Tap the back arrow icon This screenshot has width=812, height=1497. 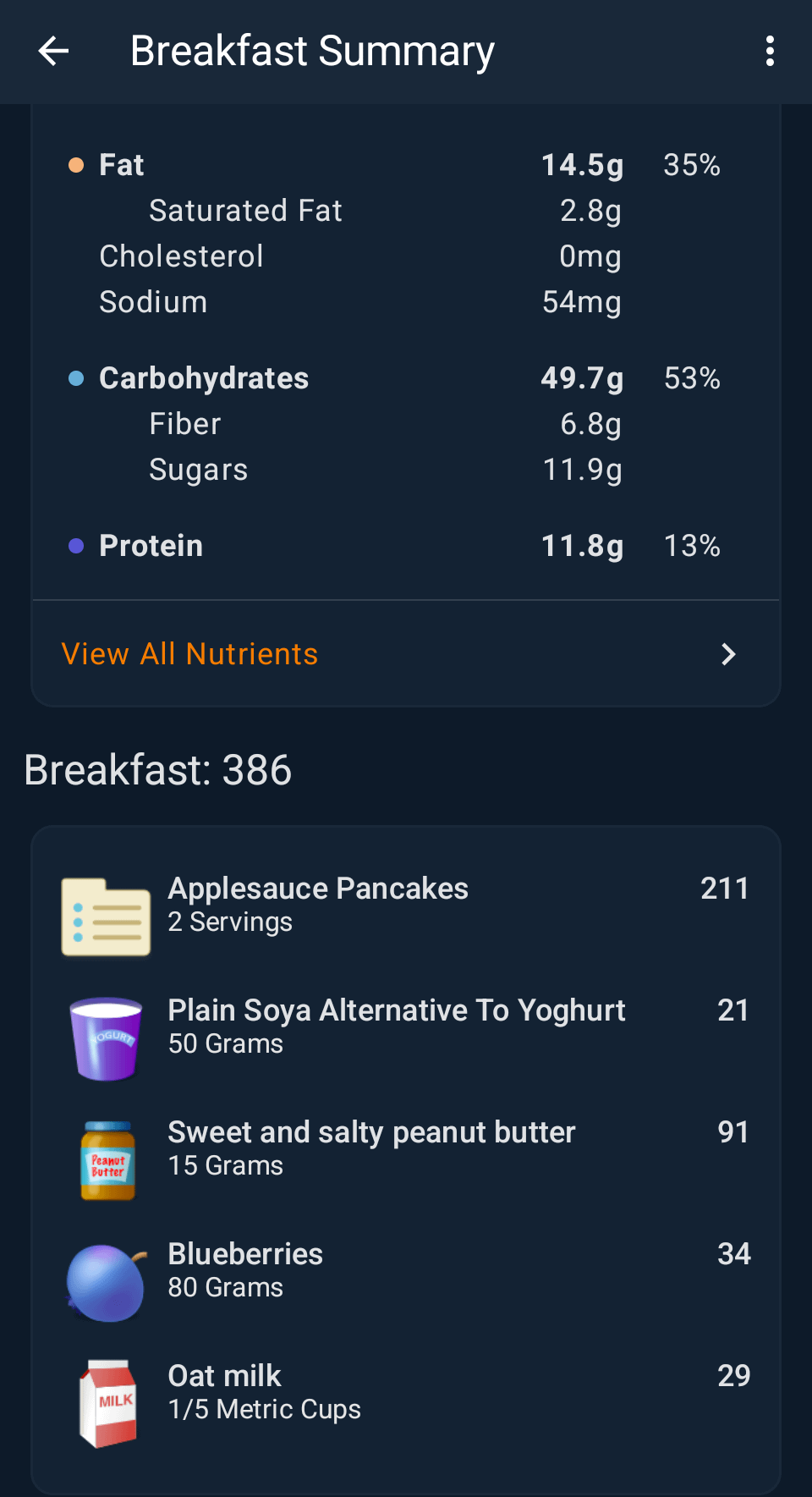pos(53,52)
